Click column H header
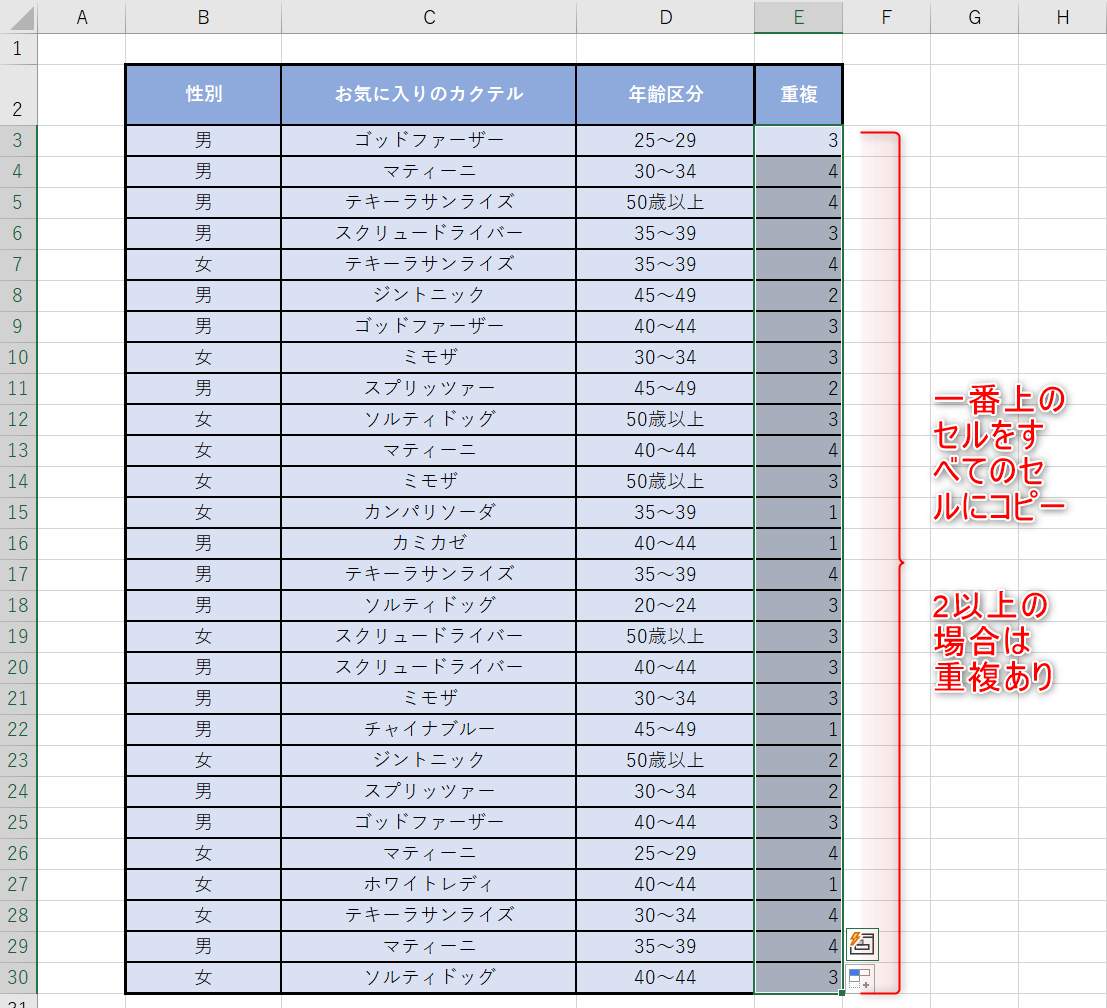Screen dimensions: 1107x1008 [x=1060, y=17]
